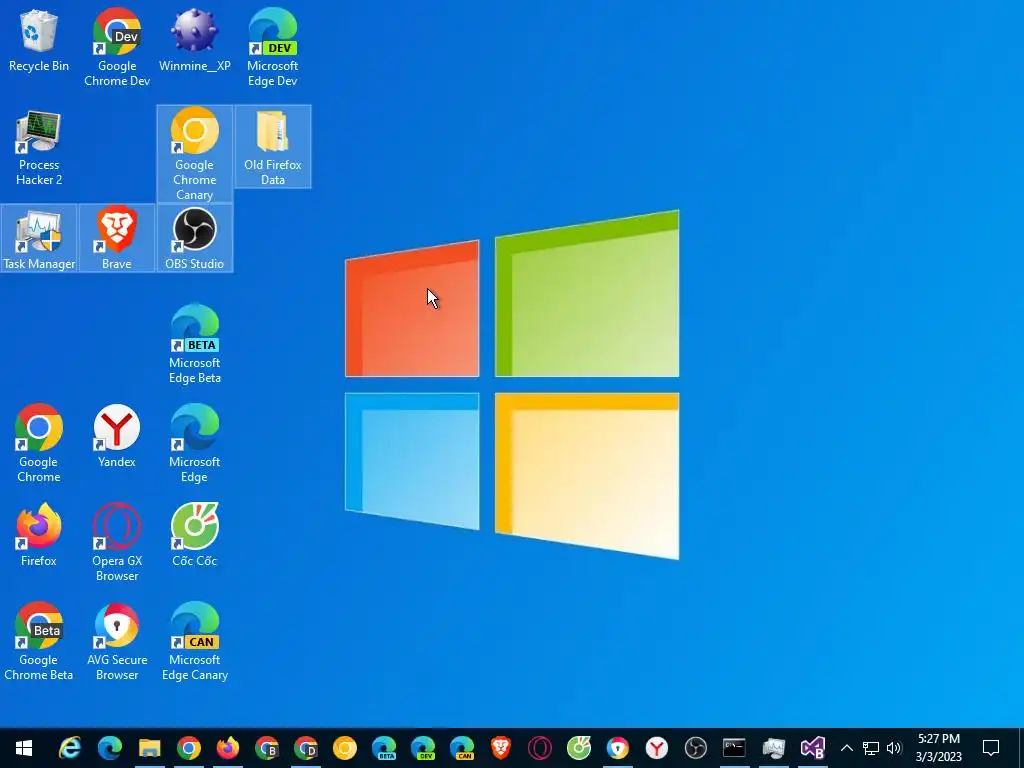The image size is (1024, 768).
Task: Open the volume control tray icon
Action: coord(894,748)
